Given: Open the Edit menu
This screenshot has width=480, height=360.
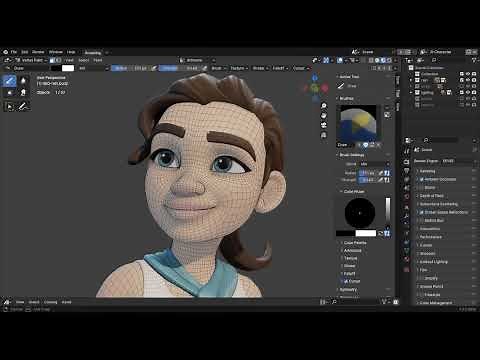Looking at the screenshot, I should click(25, 52).
